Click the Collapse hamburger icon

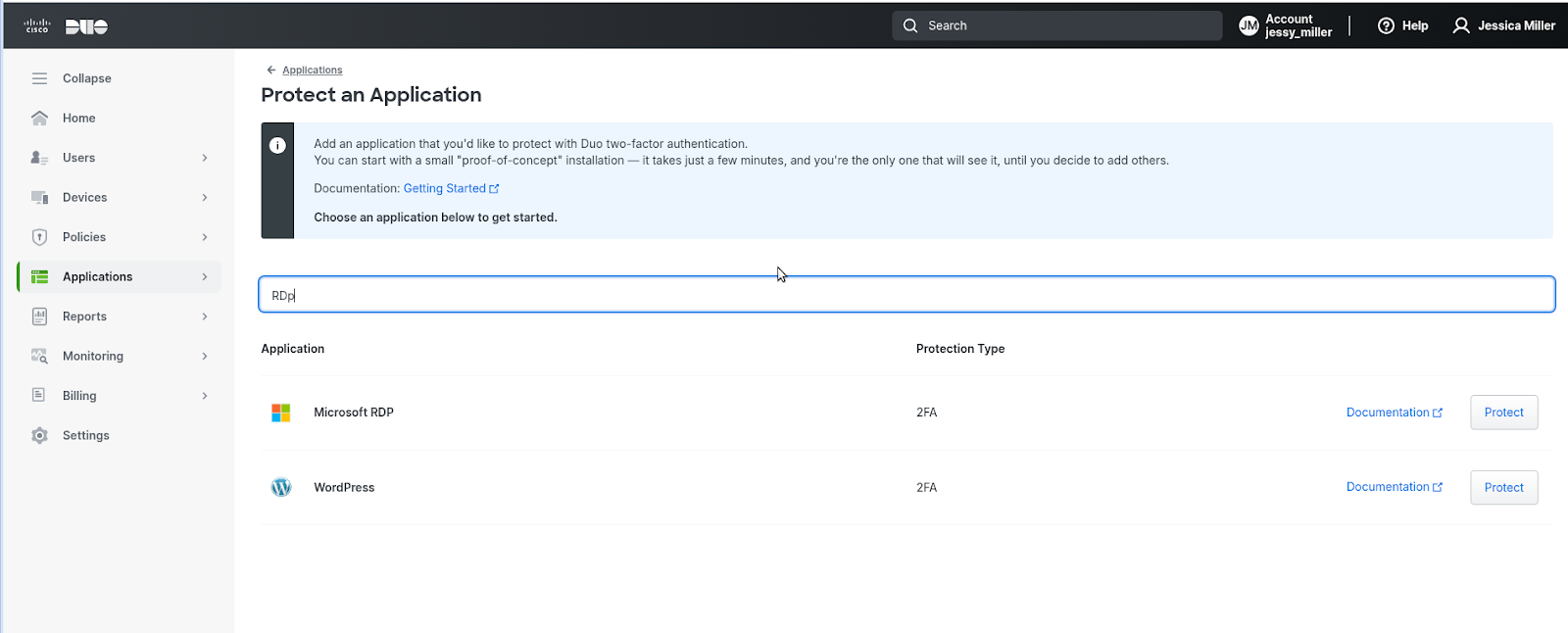point(39,78)
